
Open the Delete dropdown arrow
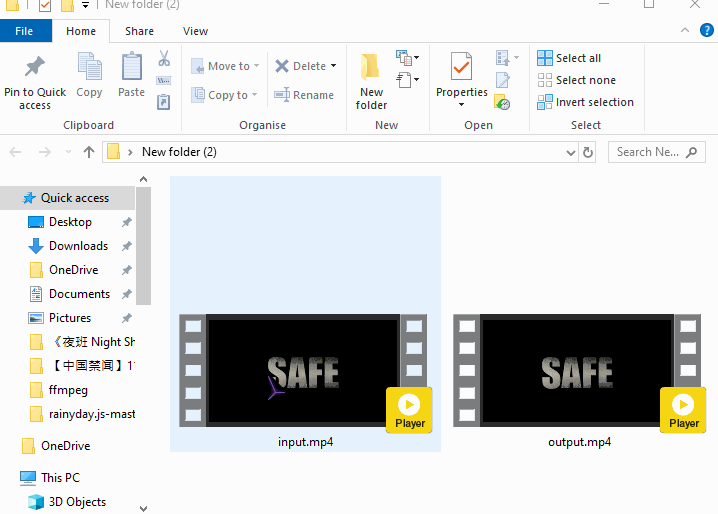pyautogui.click(x=333, y=66)
